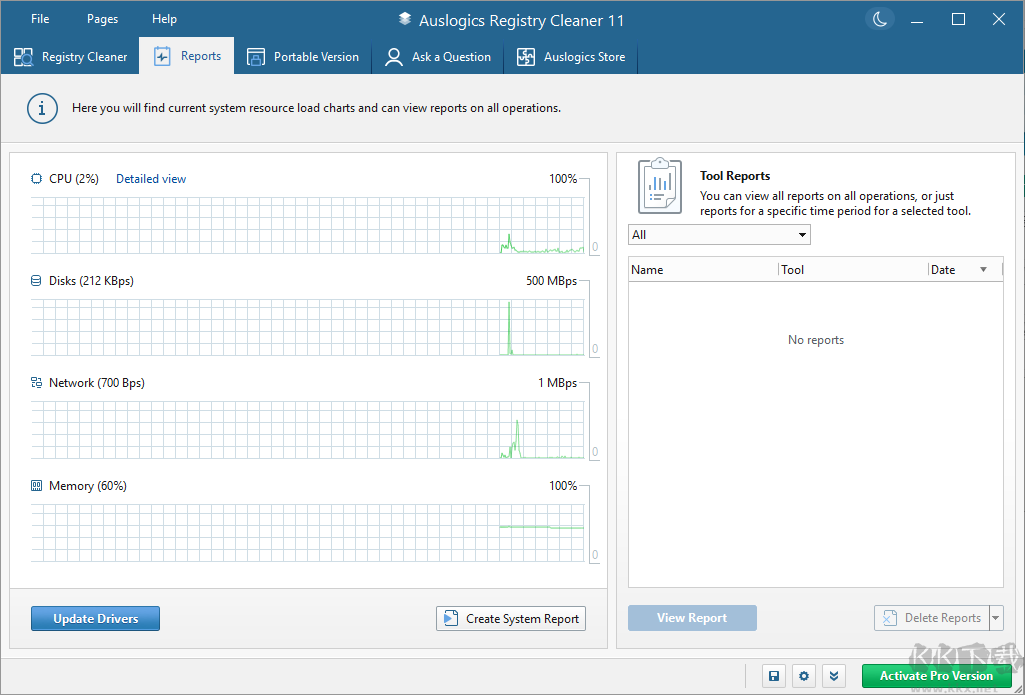Switch to the Registry Cleaner tab

70,57
